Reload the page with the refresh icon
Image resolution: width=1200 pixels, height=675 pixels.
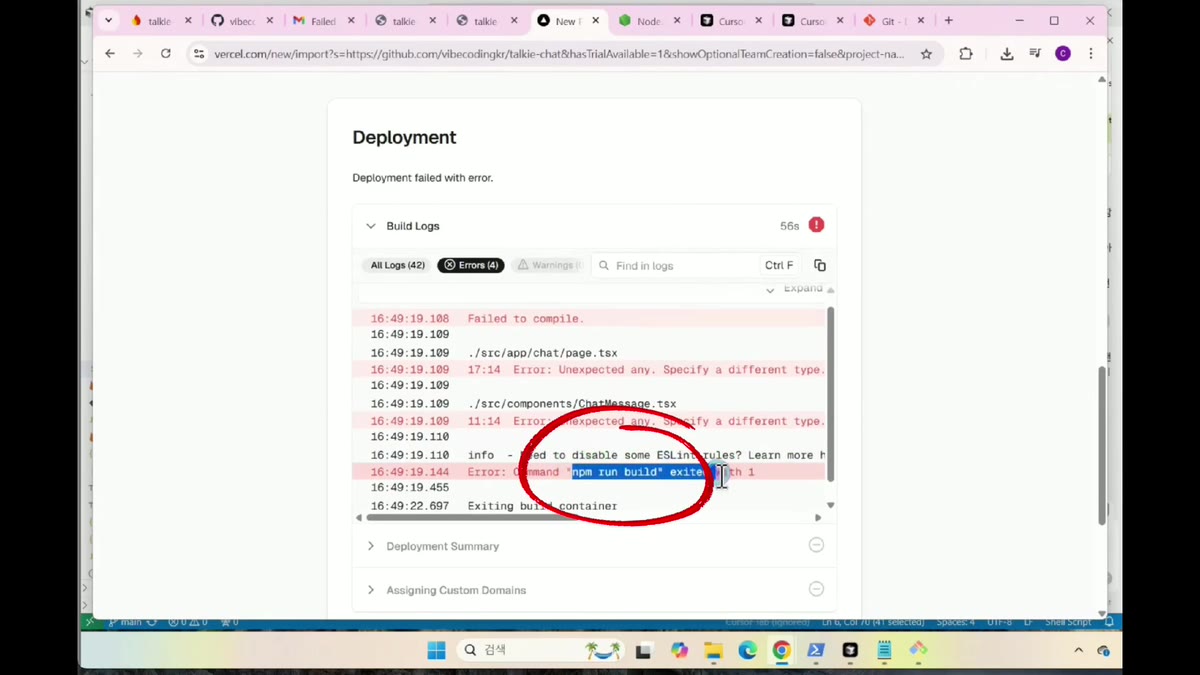(166, 54)
